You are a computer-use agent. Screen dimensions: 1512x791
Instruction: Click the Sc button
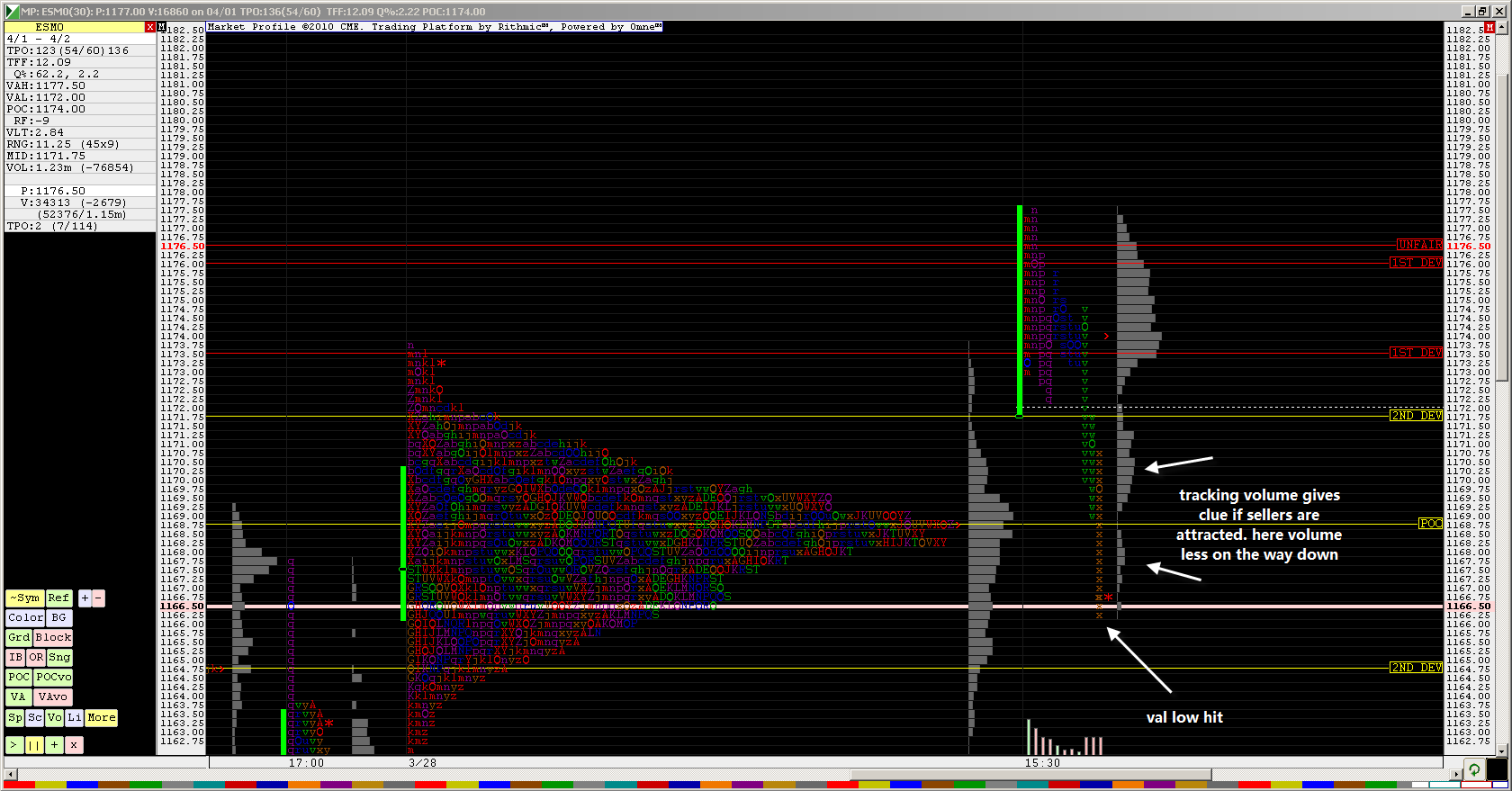[x=35, y=718]
